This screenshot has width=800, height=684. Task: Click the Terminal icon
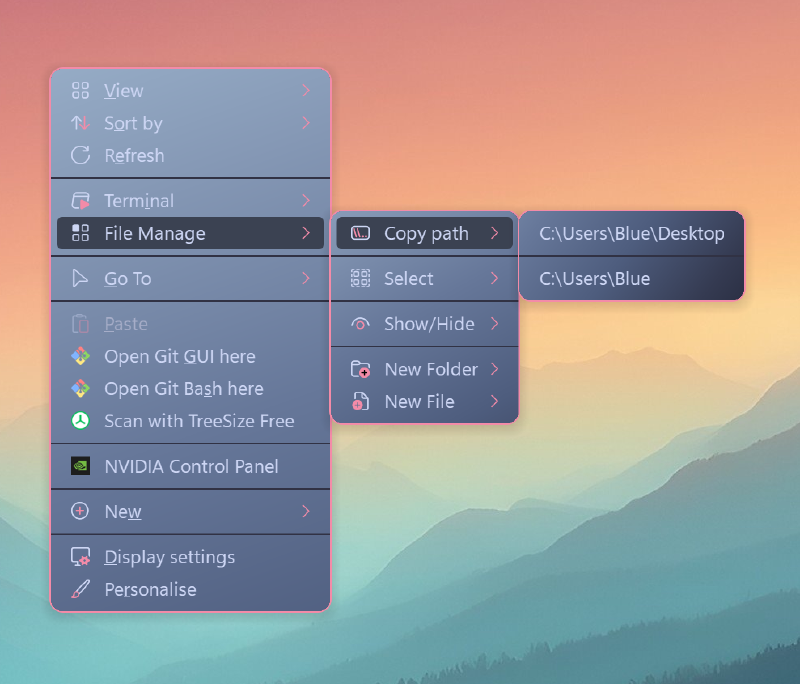tap(82, 200)
